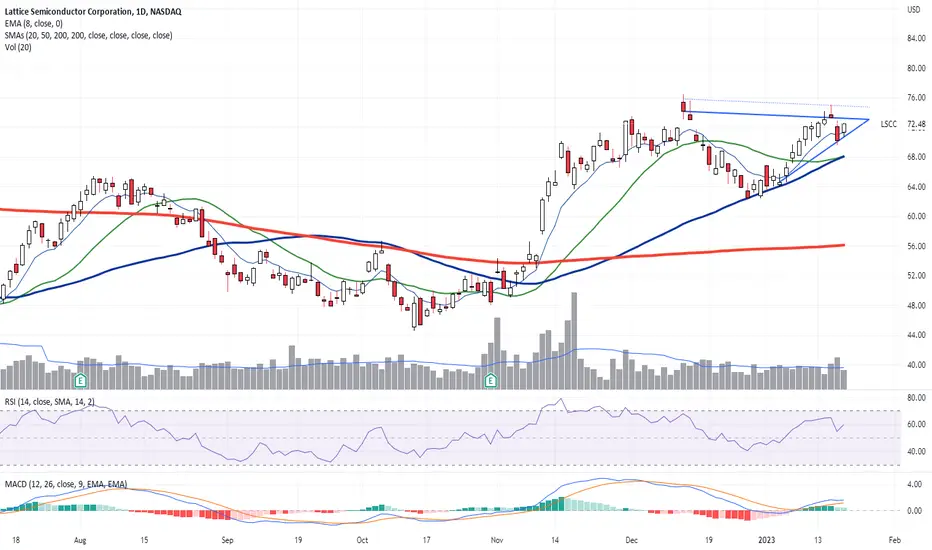Click the '14' date label after Nov

555,540
